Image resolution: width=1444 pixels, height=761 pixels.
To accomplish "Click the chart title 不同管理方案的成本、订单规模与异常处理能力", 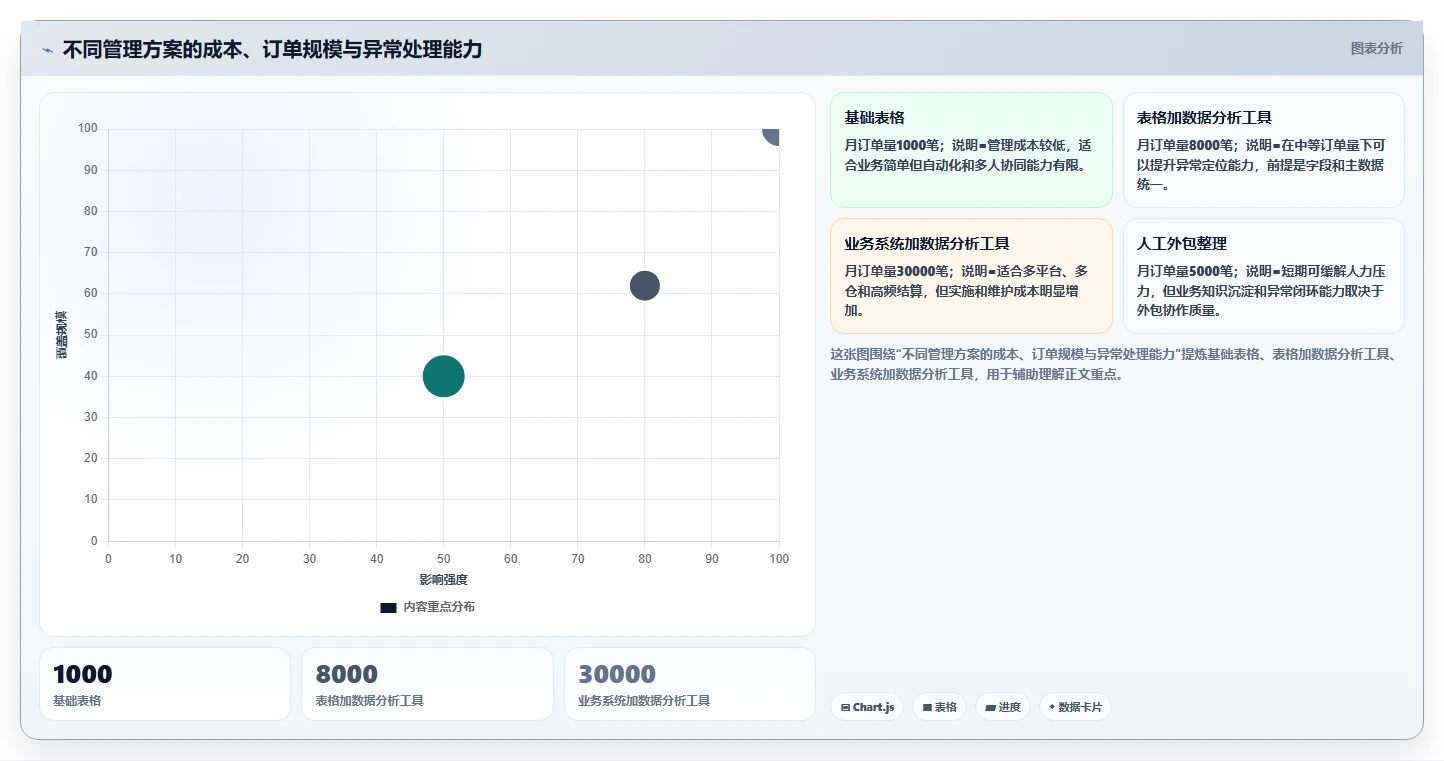I will (x=272, y=49).
